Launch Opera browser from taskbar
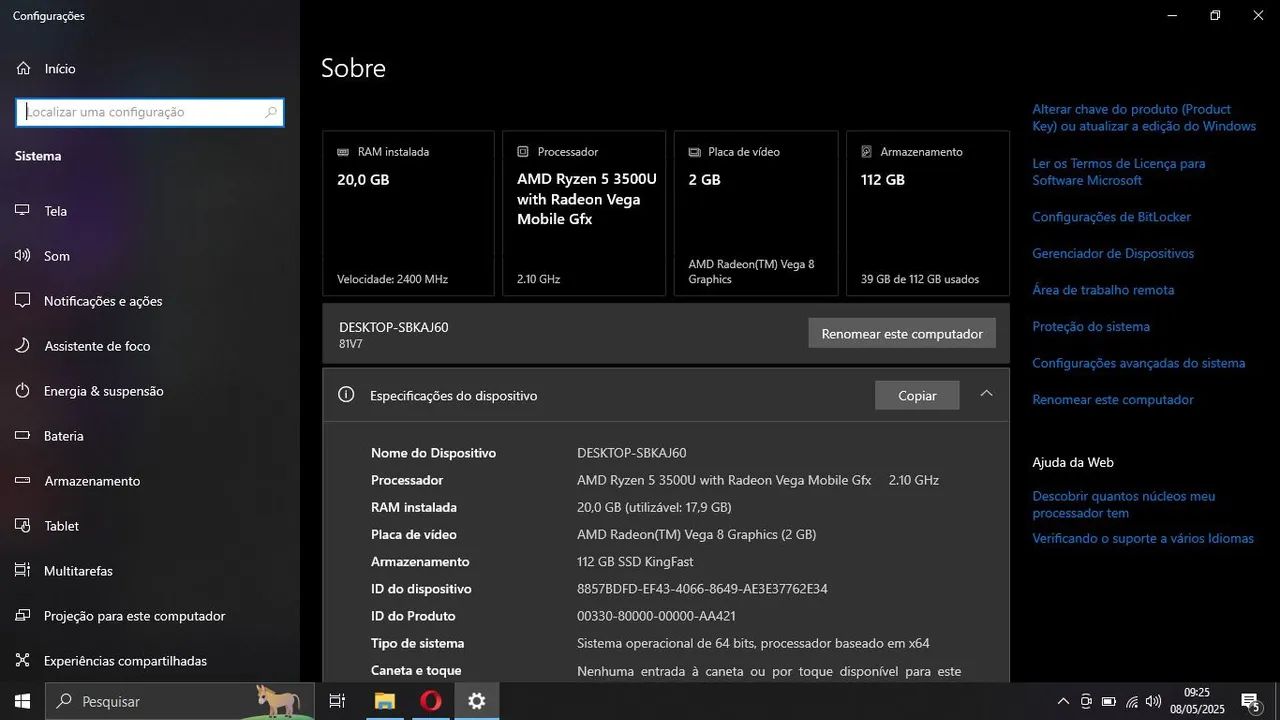The height and width of the screenshot is (720, 1280). click(x=431, y=701)
